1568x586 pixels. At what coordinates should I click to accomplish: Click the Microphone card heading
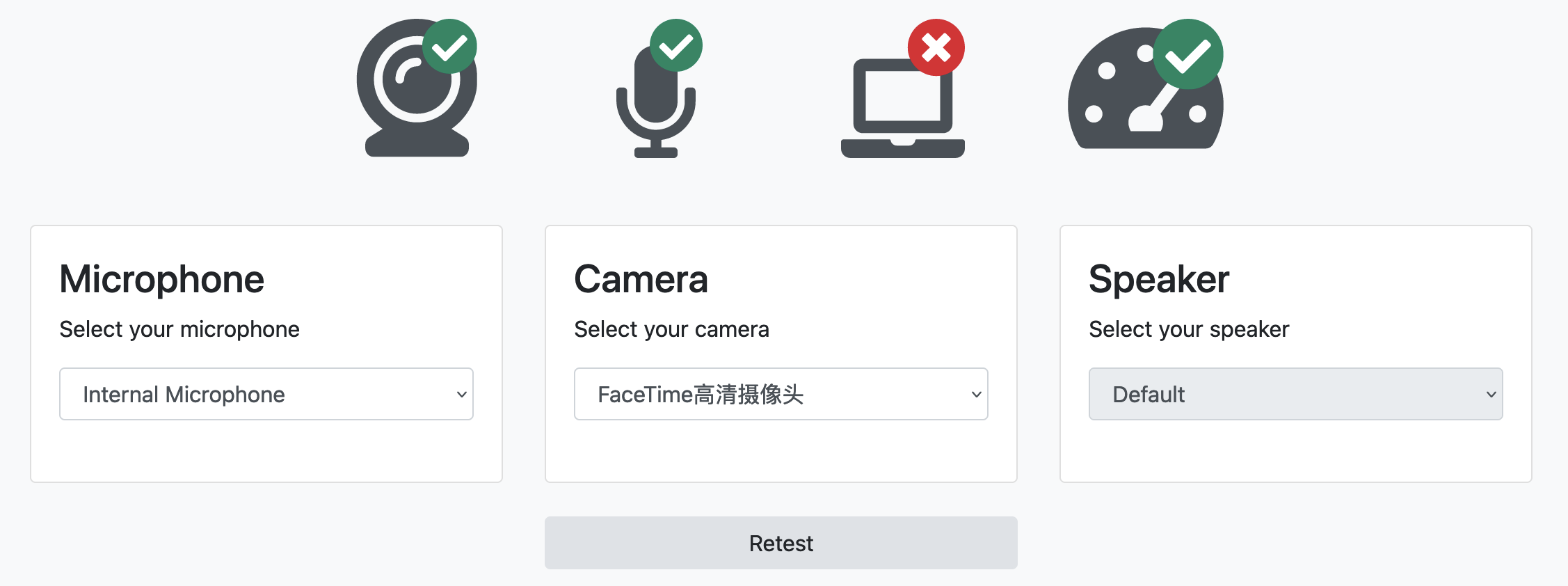pyautogui.click(x=162, y=279)
